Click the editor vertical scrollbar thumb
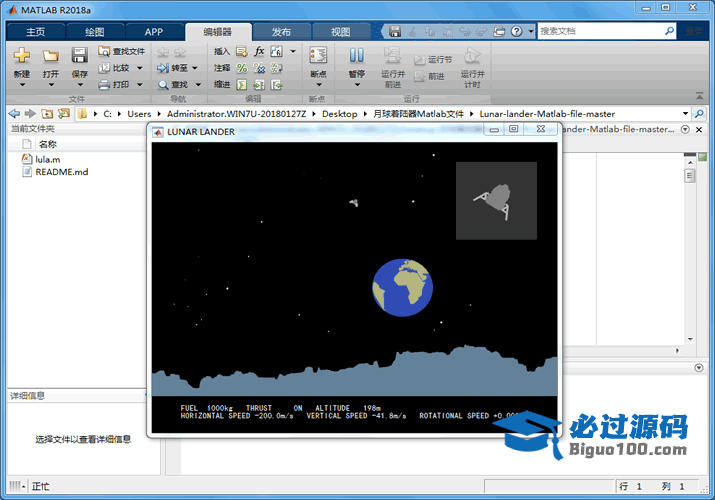The image size is (715, 500). [690, 175]
